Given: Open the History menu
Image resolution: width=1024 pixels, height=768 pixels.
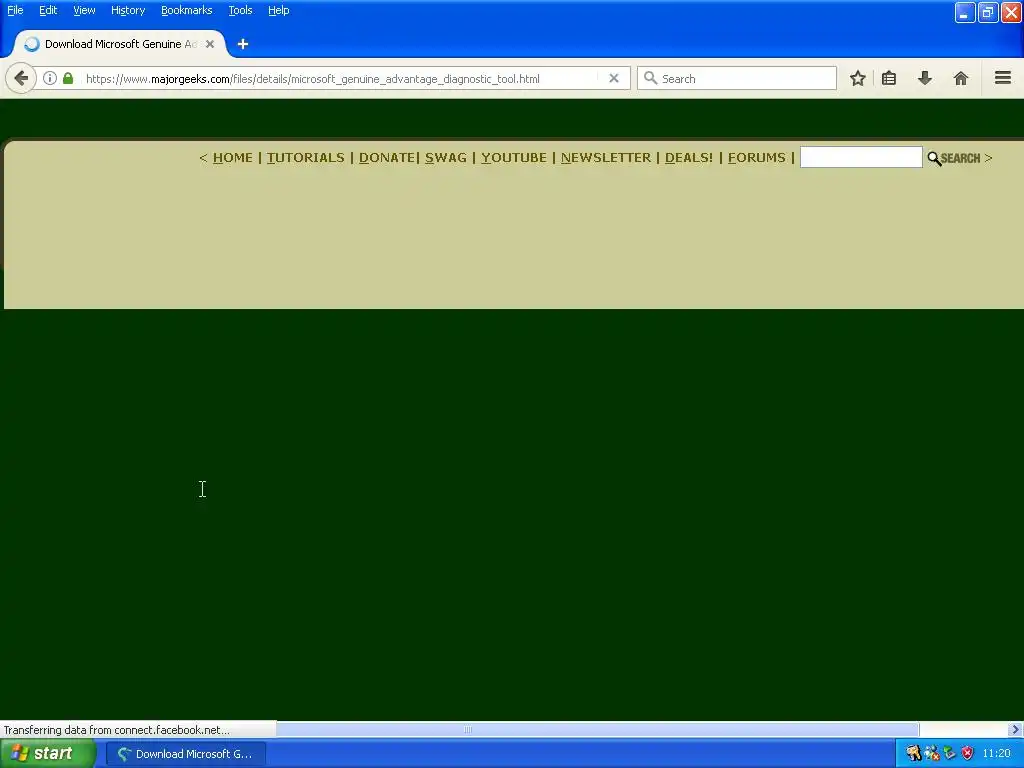Looking at the screenshot, I should click(x=128, y=10).
